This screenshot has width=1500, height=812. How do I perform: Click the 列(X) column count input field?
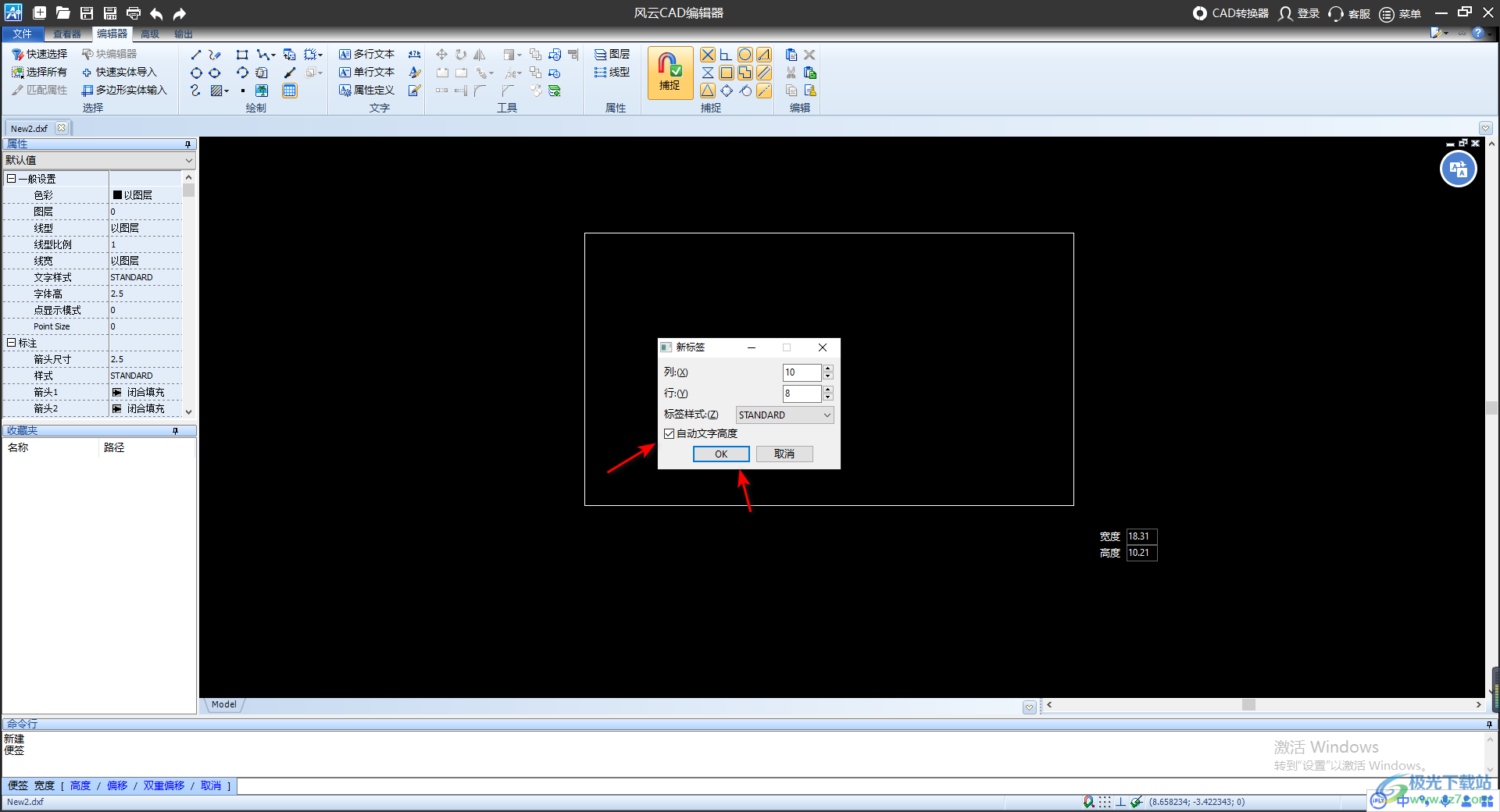(x=801, y=372)
